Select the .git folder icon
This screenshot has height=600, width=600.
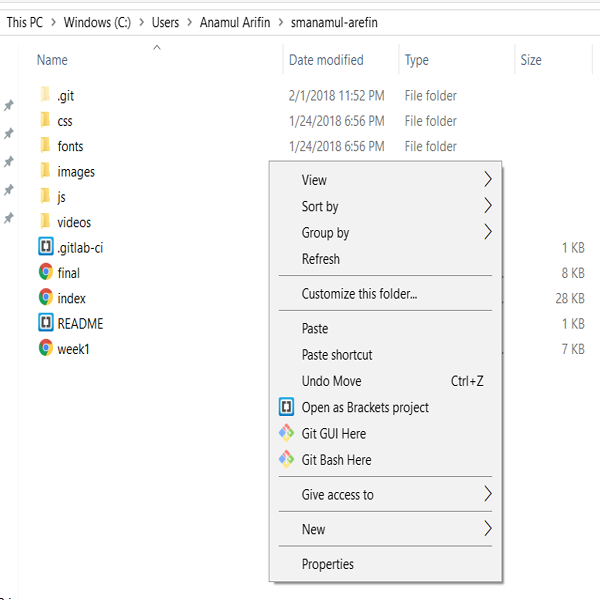click(45, 95)
